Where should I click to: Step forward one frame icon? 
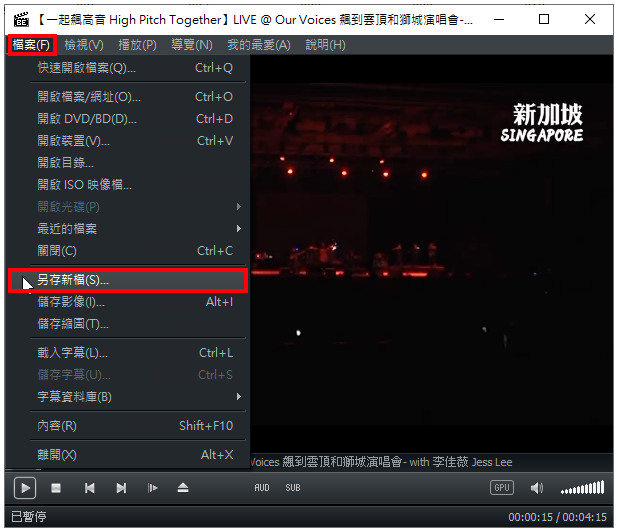153,488
